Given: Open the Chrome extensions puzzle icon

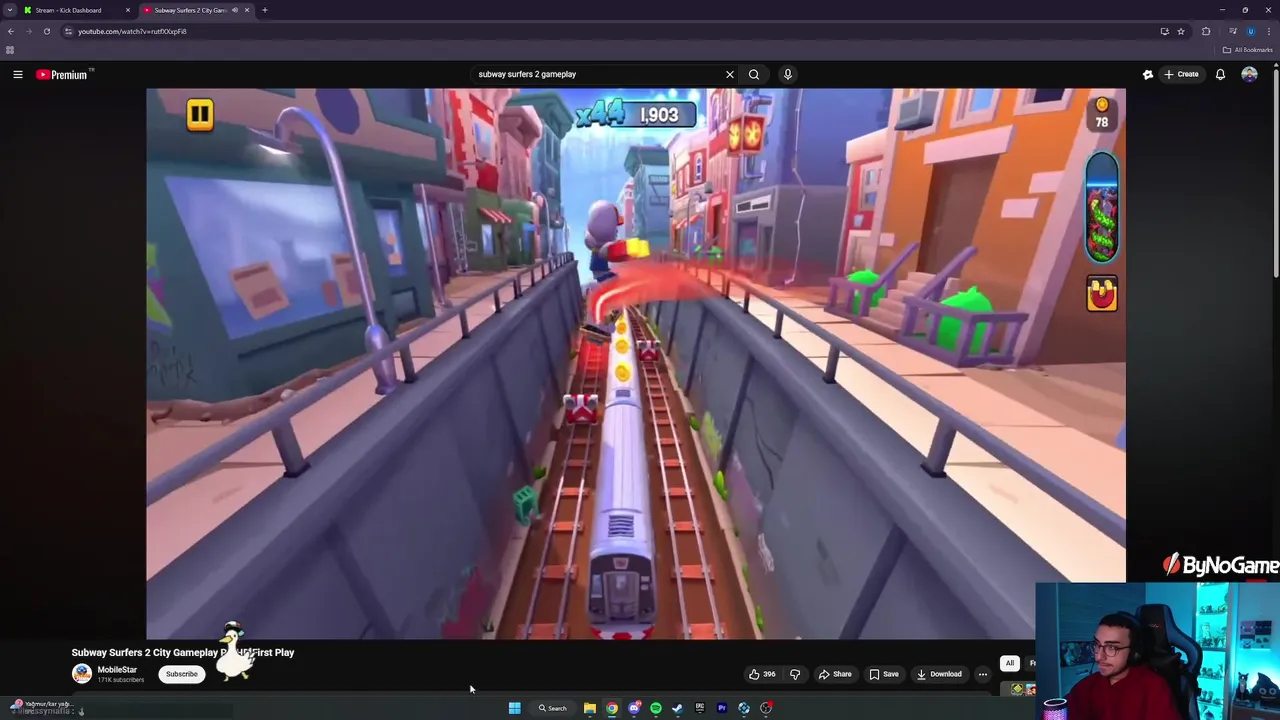Looking at the screenshot, I should pyautogui.click(x=1206, y=31).
